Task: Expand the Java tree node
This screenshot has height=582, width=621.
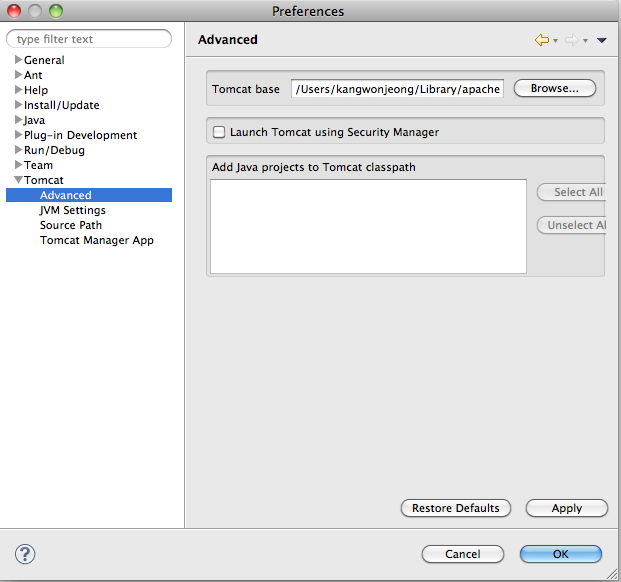Action: (x=18, y=120)
